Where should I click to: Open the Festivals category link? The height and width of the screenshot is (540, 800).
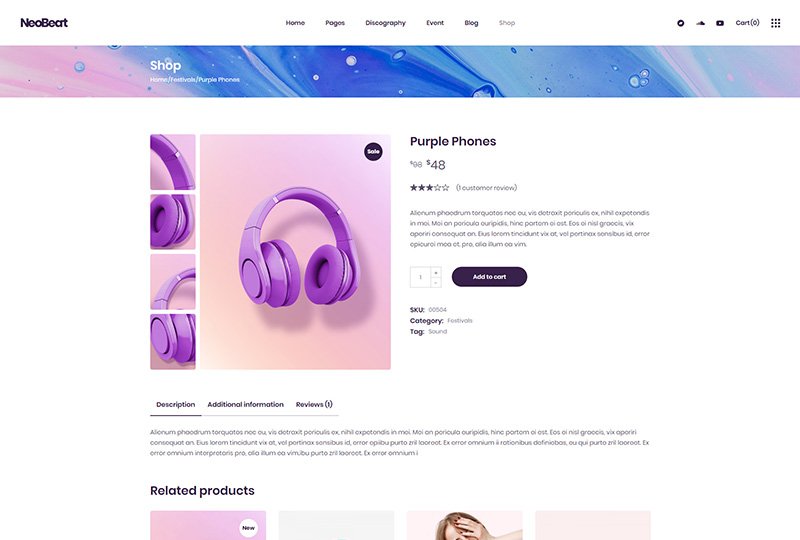[x=460, y=321]
